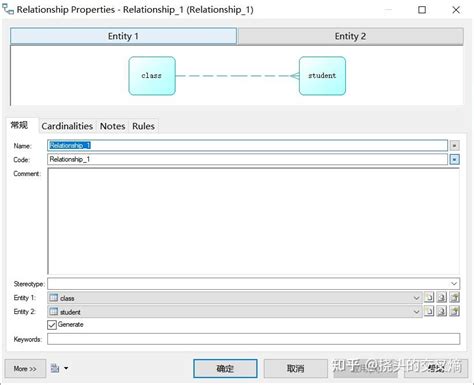This screenshot has height=385, width=474.
Task: Toggle the equals button beside Code field
Action: (x=454, y=159)
